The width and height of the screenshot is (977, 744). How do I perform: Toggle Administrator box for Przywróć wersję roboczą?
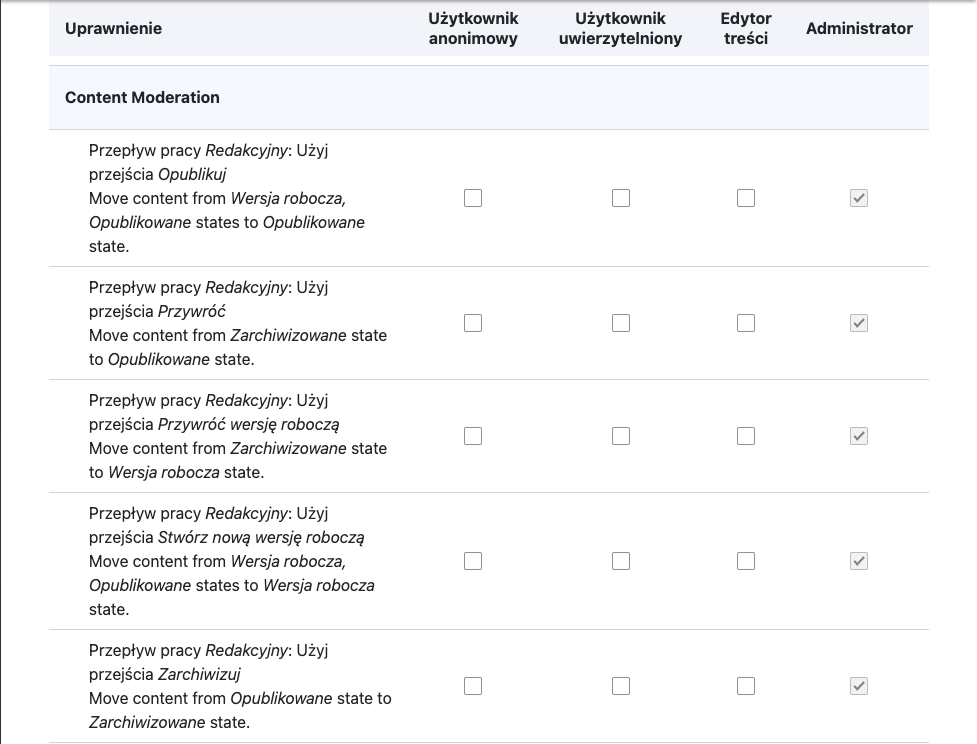coord(859,436)
